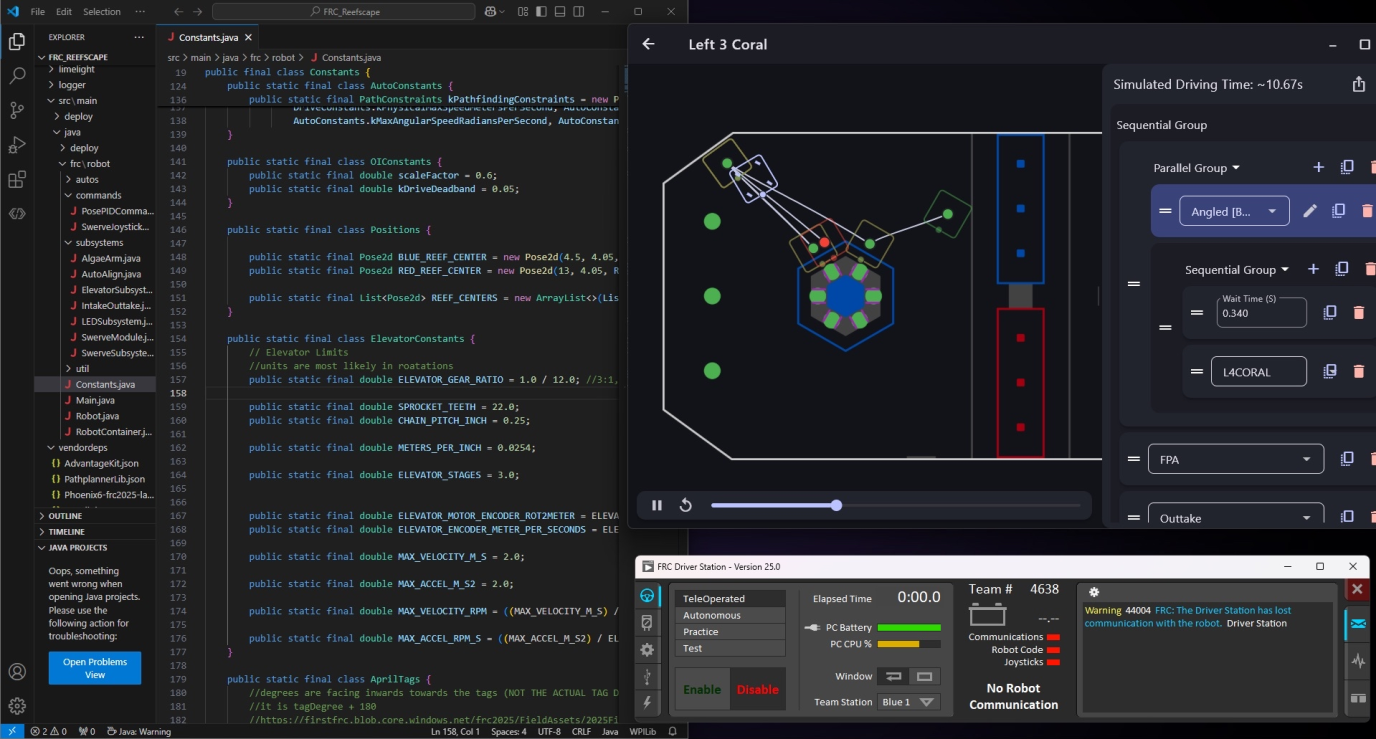Open the Selection menu in VS Code
This screenshot has width=1376, height=739.
[101, 12]
